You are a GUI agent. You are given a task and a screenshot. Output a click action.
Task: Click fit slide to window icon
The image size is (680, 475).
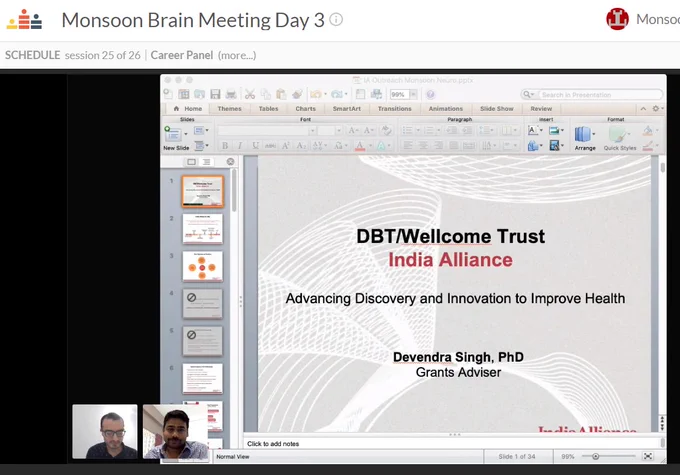(648, 456)
